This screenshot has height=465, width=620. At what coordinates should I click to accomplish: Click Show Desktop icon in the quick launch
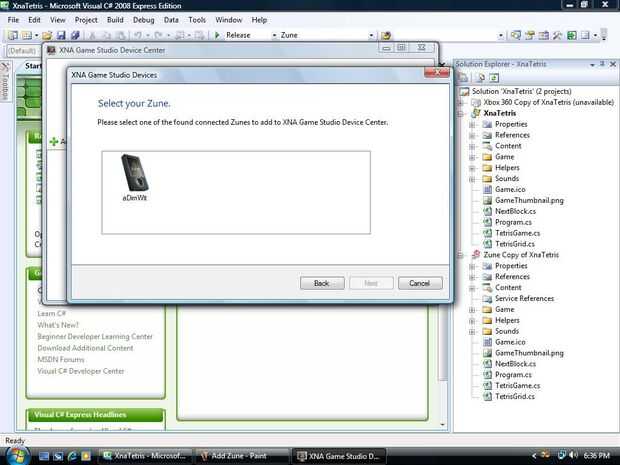tap(44, 456)
